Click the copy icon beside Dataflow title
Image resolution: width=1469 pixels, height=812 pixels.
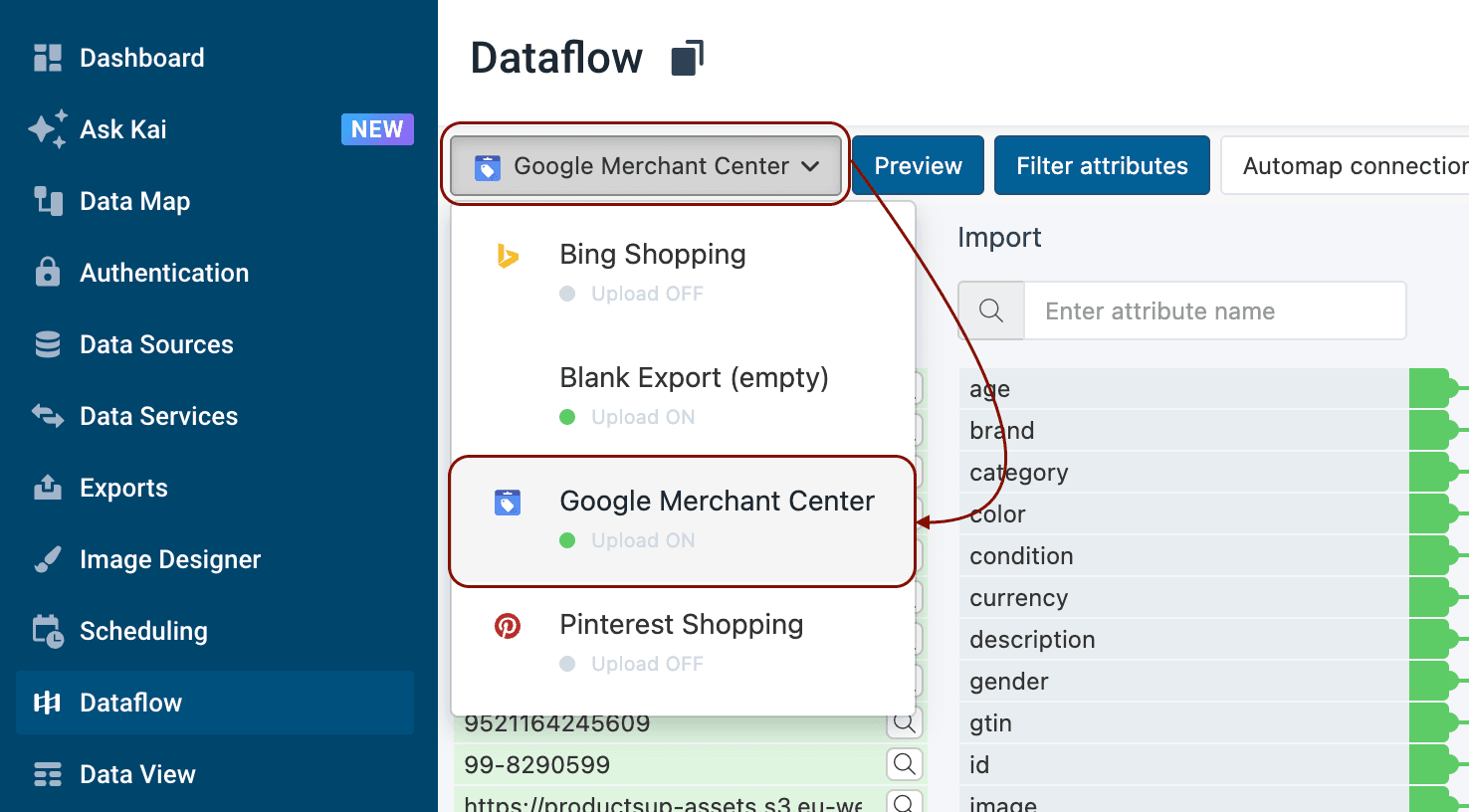click(x=688, y=58)
